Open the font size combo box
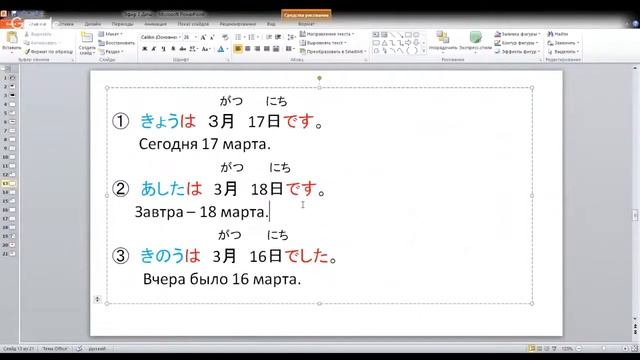 click(190, 37)
